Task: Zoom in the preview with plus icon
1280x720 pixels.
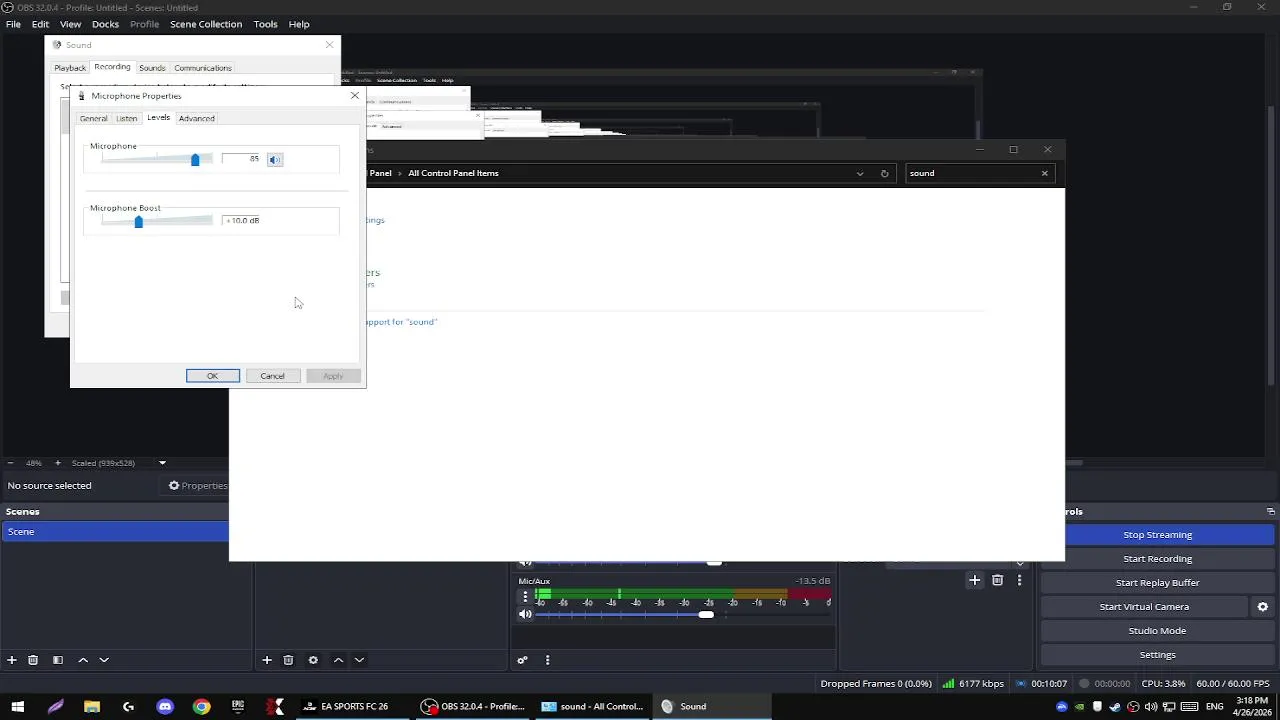Action: click(x=57, y=463)
